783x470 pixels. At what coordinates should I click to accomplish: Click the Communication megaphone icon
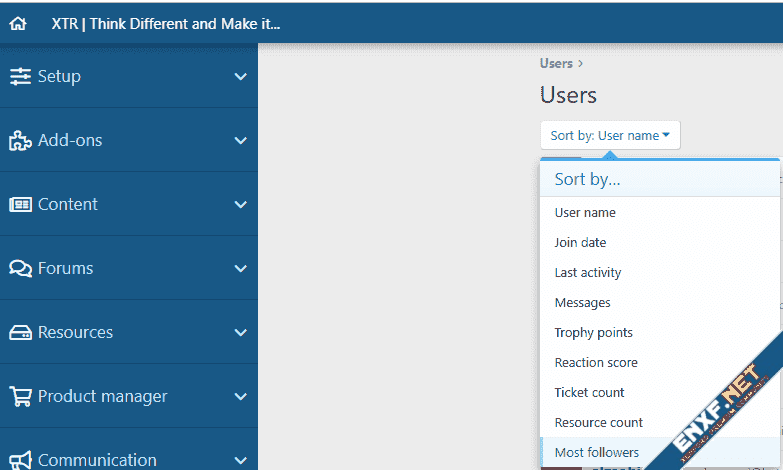click(20, 459)
